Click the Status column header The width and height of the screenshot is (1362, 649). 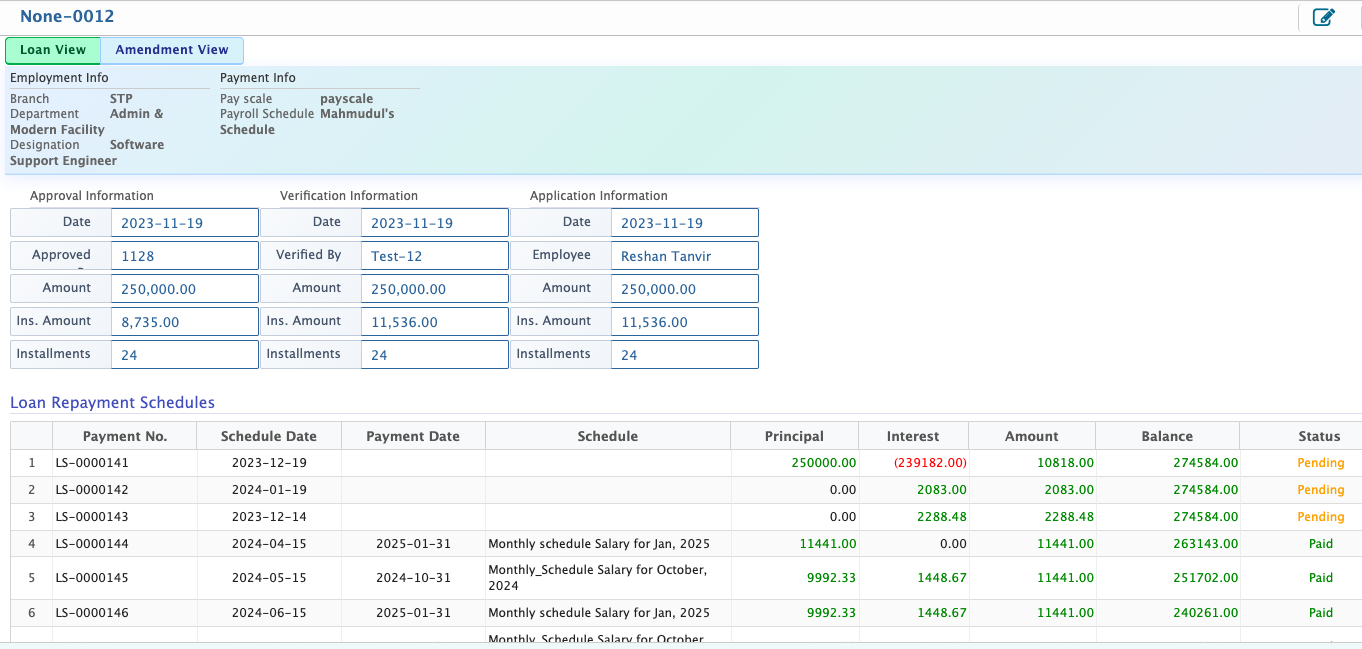[x=1319, y=436]
